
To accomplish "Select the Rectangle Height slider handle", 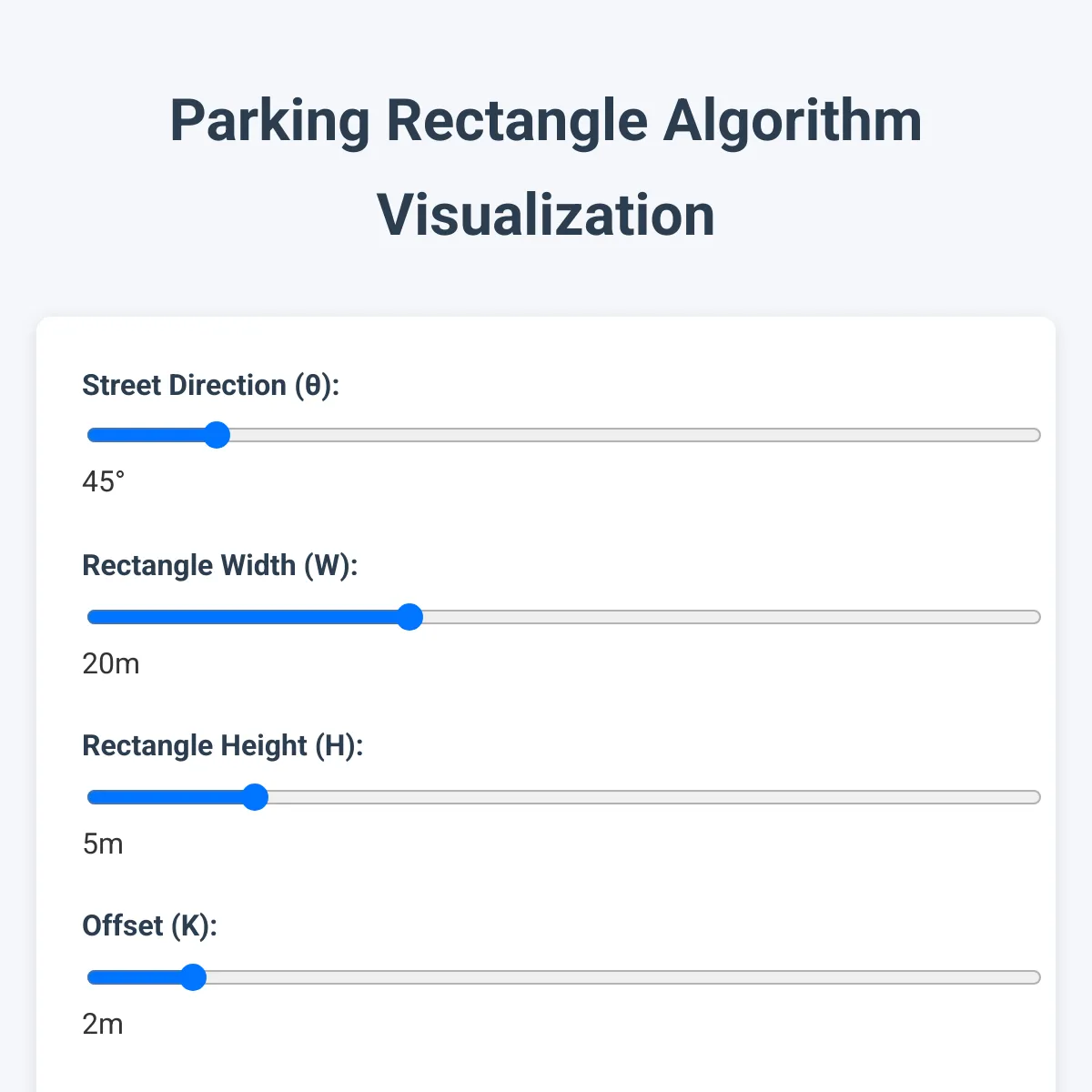I will pos(256,797).
